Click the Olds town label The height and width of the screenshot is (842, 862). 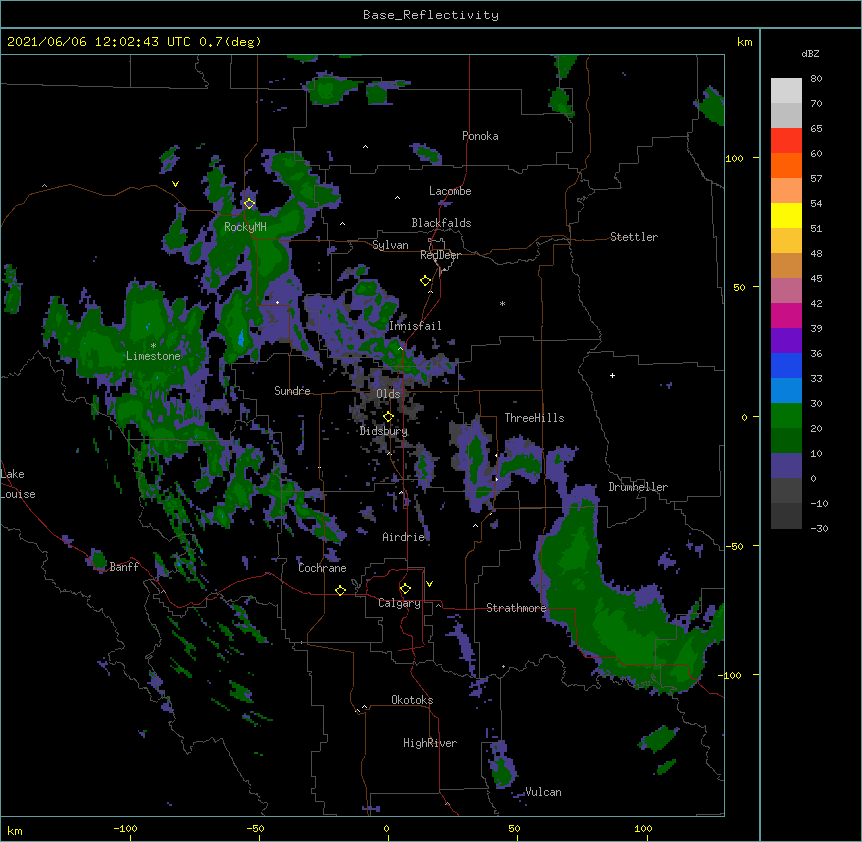[x=388, y=394]
